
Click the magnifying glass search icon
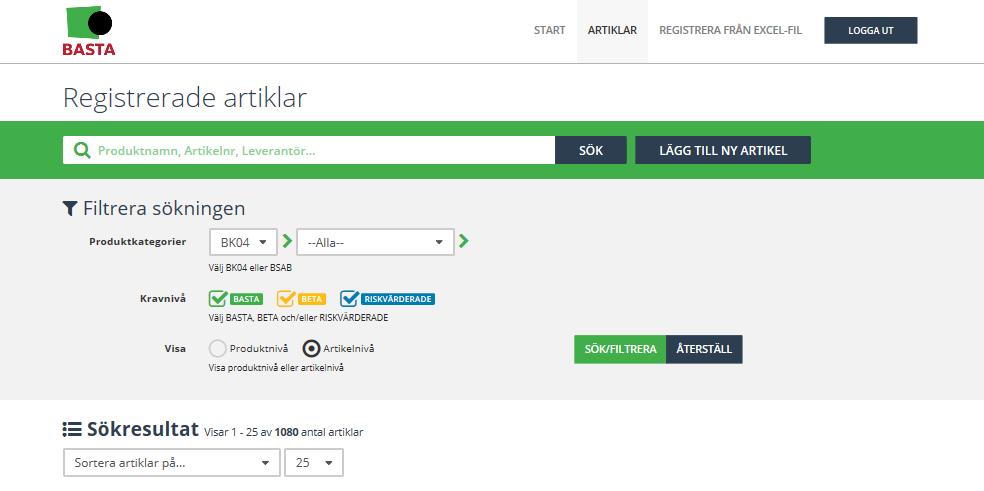(x=82, y=150)
